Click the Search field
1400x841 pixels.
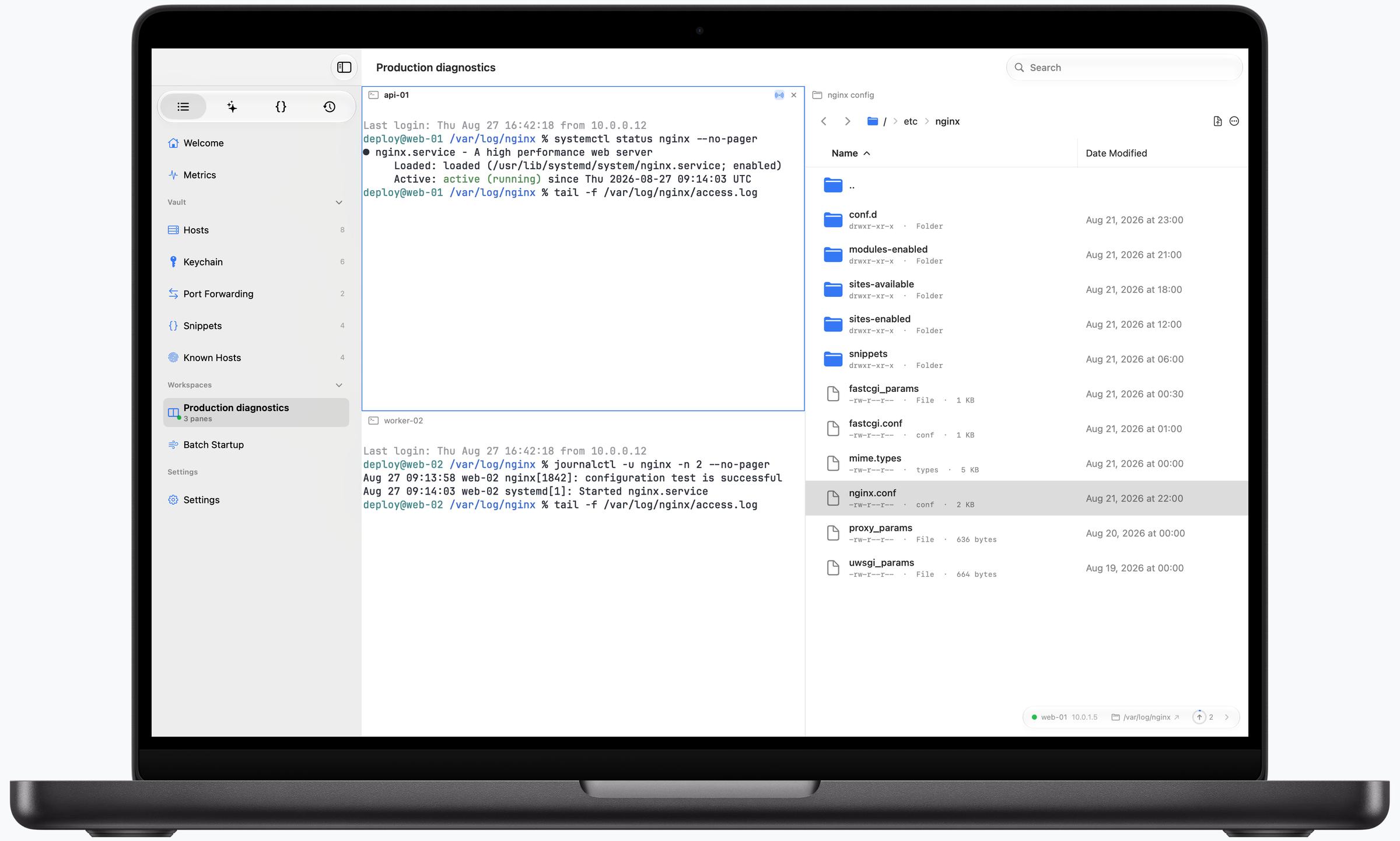[1124, 68]
